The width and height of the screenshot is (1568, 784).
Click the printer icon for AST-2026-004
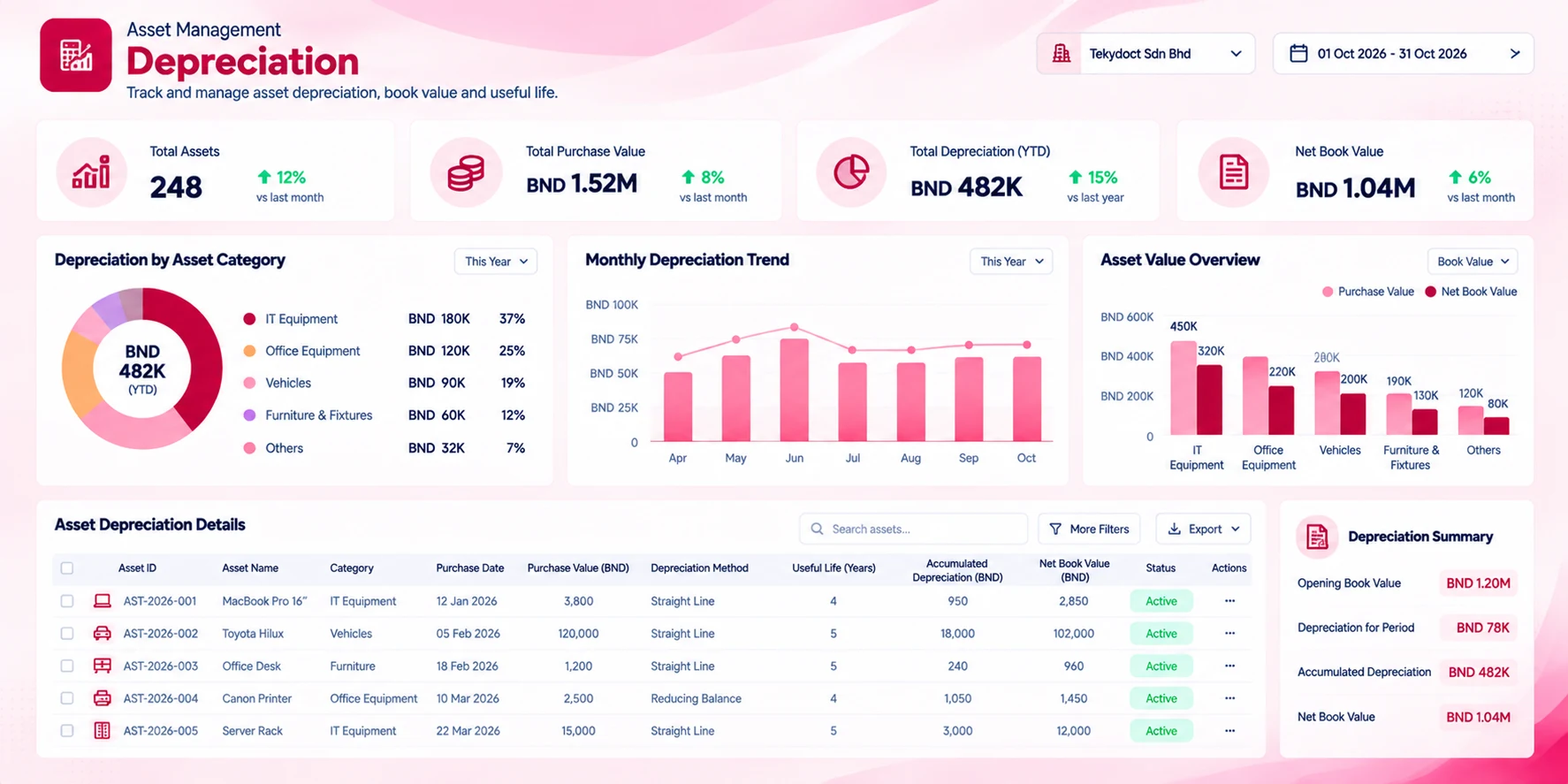point(103,698)
